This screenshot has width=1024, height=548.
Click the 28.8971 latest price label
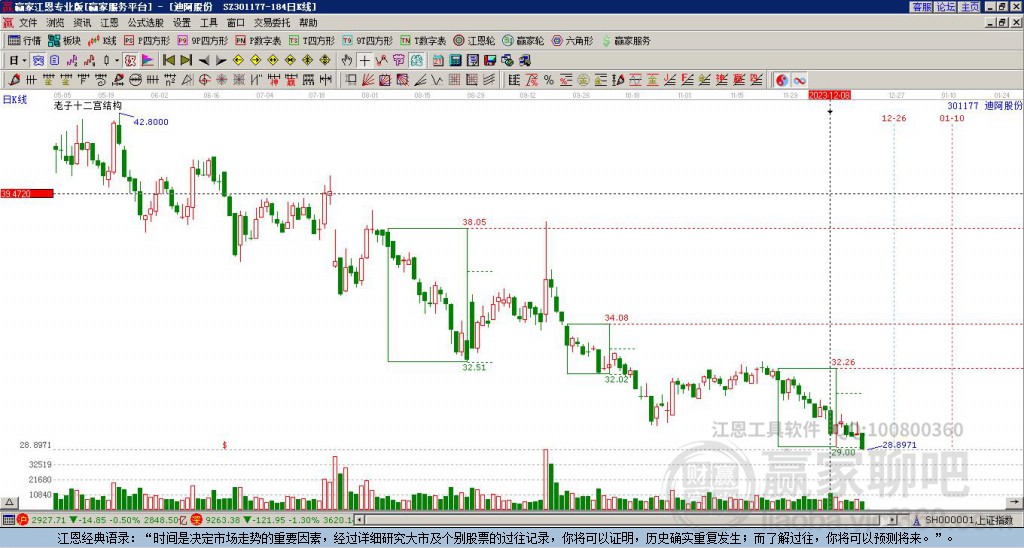(x=900, y=445)
